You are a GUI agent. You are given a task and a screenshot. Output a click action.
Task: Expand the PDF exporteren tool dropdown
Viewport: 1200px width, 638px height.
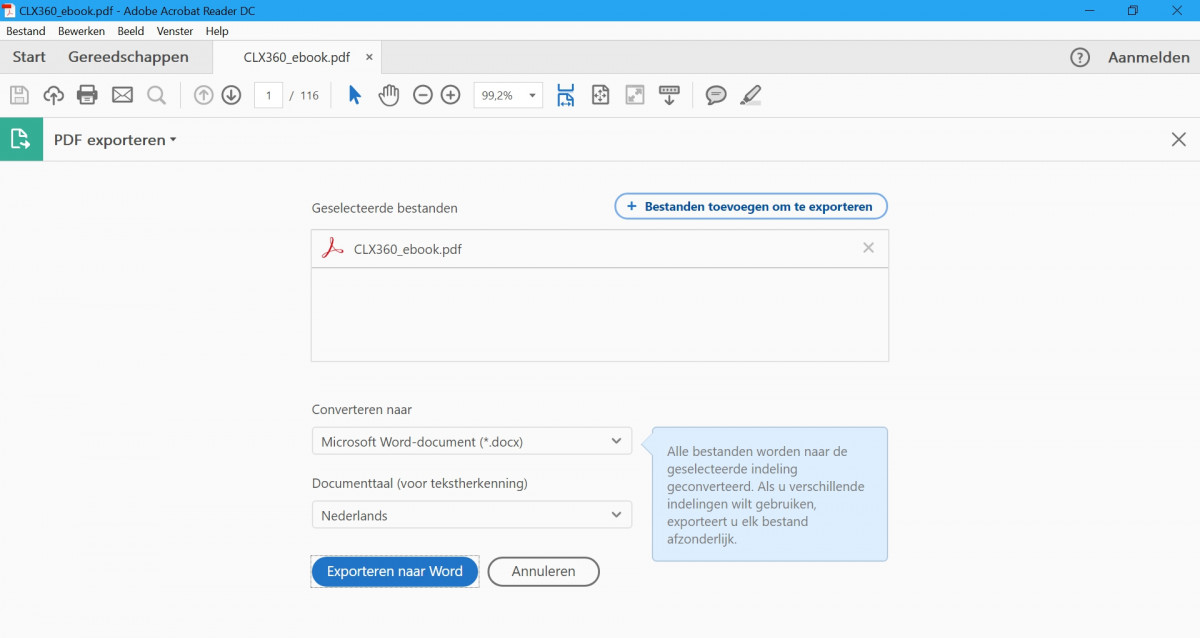point(173,140)
